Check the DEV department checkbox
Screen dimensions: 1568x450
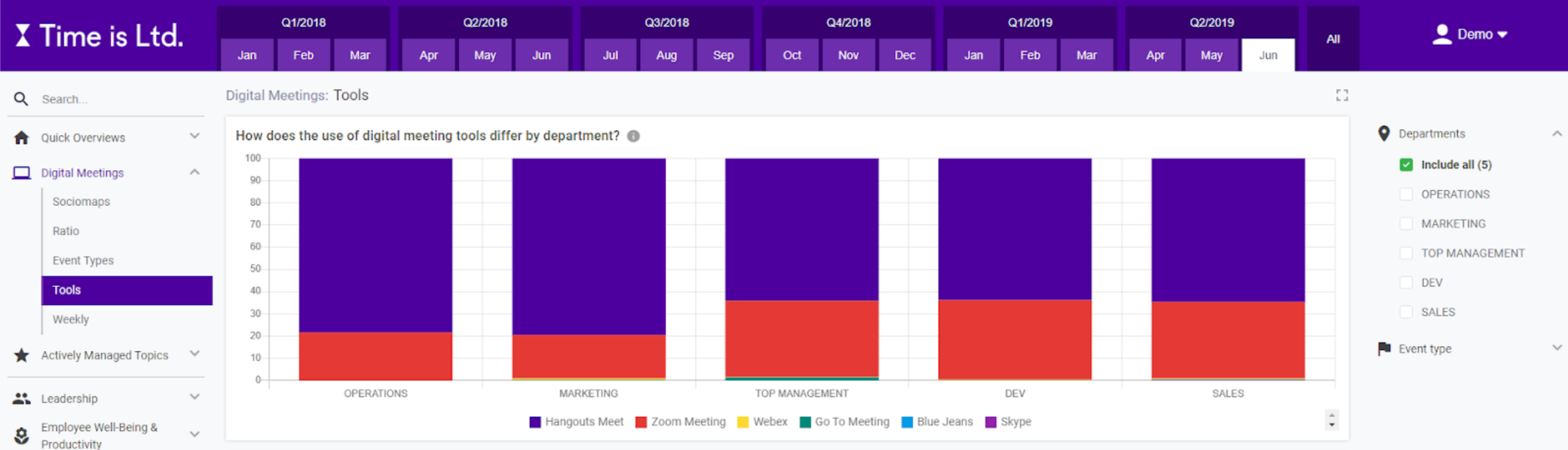(1406, 283)
